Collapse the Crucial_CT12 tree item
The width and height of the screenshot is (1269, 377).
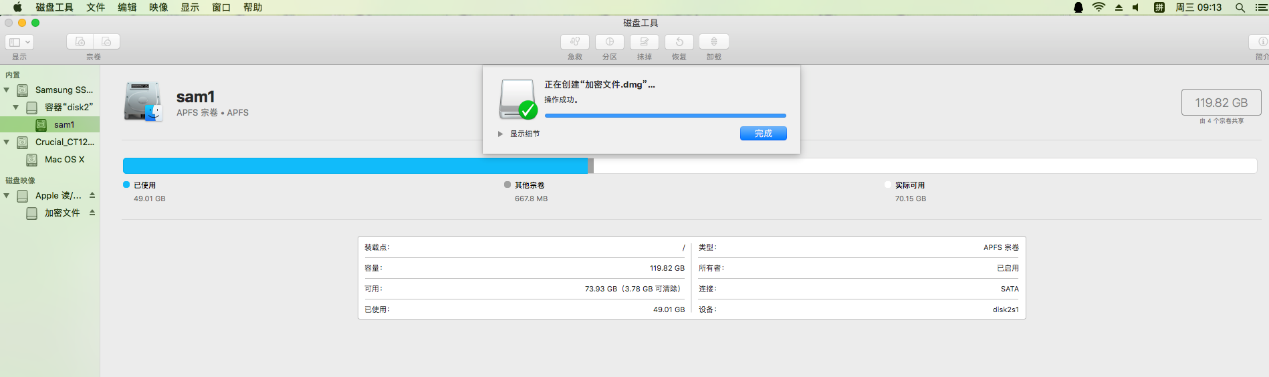7,142
